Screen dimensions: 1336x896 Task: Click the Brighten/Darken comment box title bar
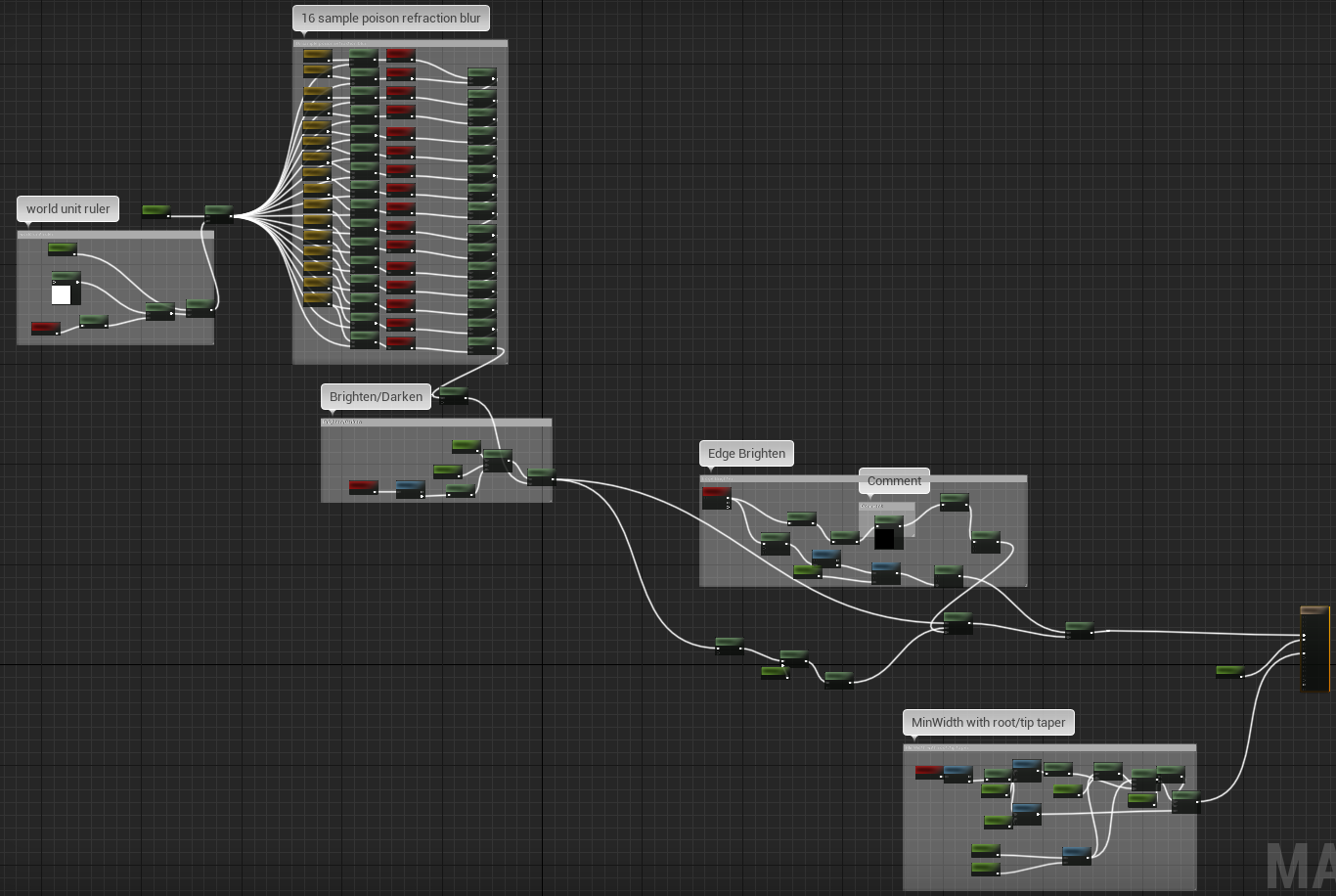[x=436, y=423]
